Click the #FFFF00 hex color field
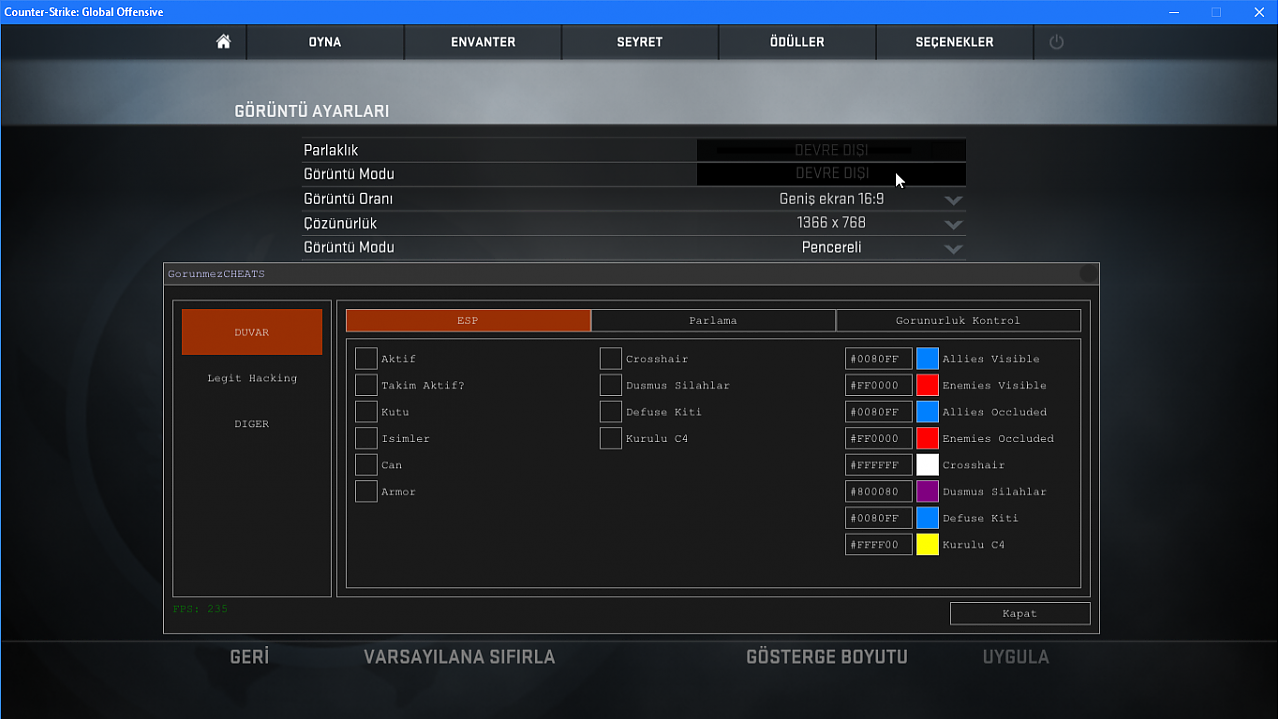 point(879,544)
